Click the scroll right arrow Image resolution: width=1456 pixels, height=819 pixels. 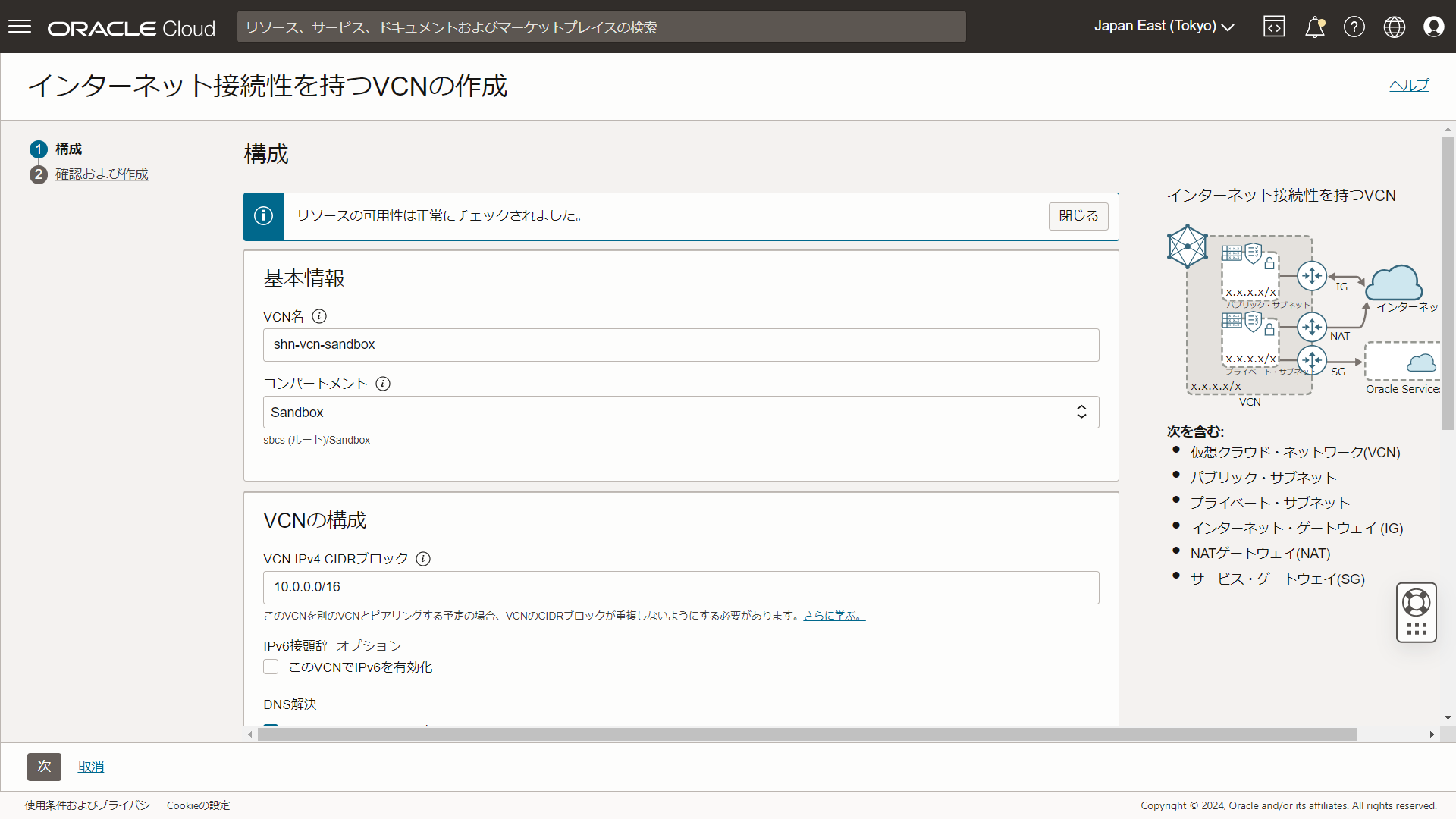click(x=1432, y=734)
